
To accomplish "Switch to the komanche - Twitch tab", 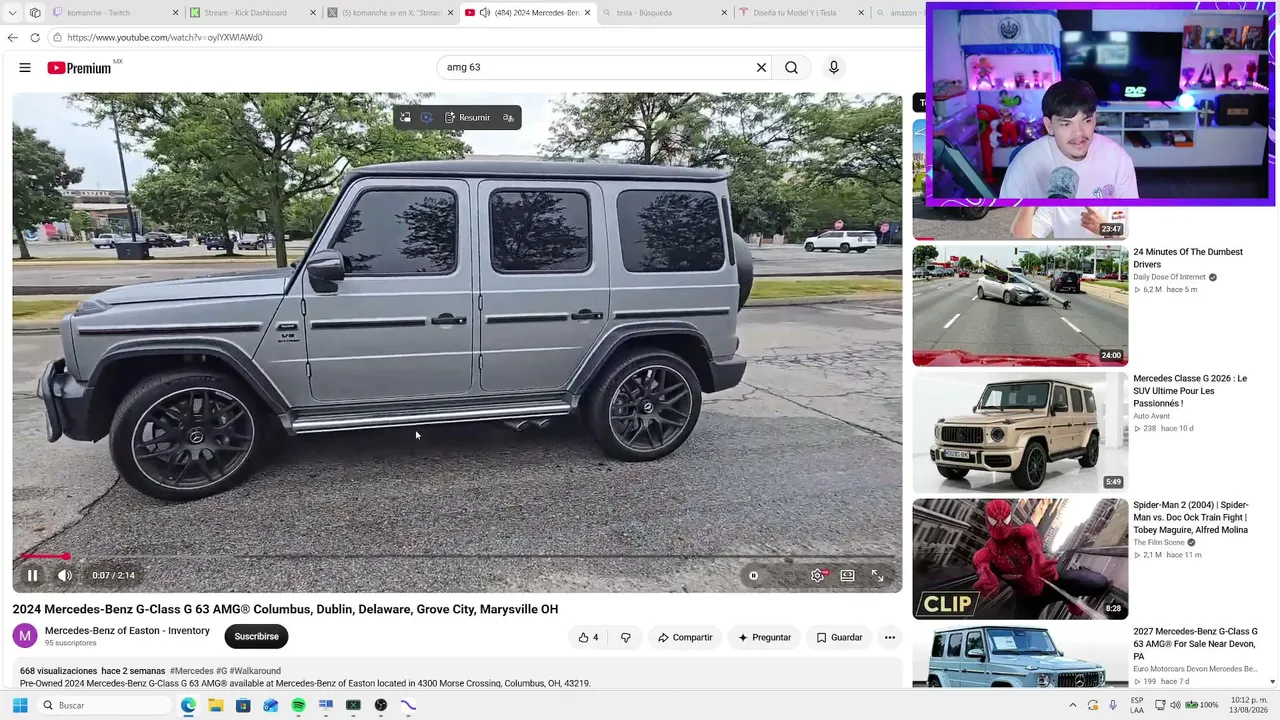I will 115,13.
